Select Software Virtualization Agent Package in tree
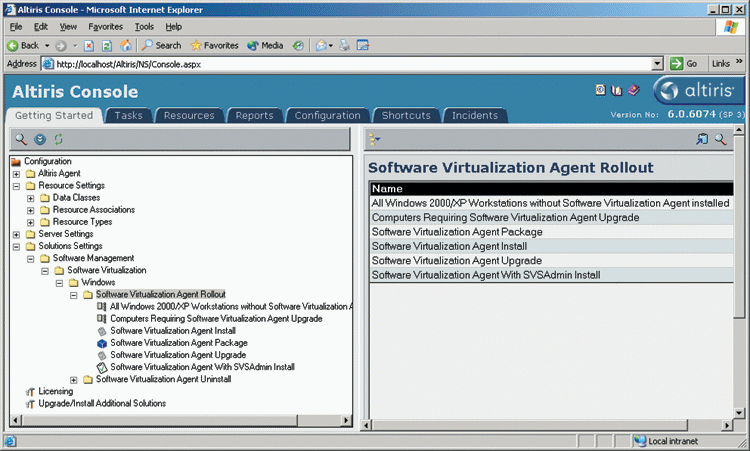Image resolution: width=750 pixels, height=451 pixels. click(179, 343)
